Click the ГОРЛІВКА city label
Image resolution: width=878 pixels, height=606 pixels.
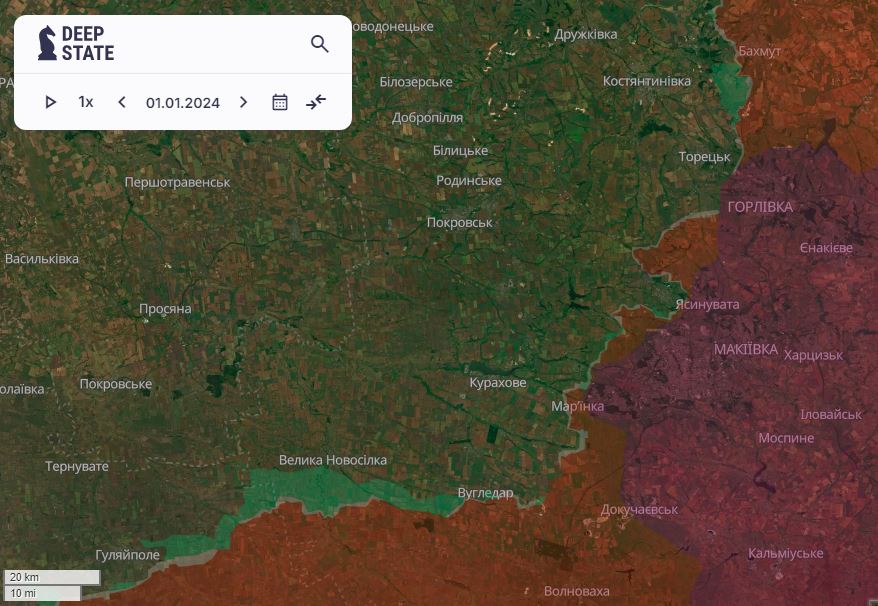click(x=760, y=207)
